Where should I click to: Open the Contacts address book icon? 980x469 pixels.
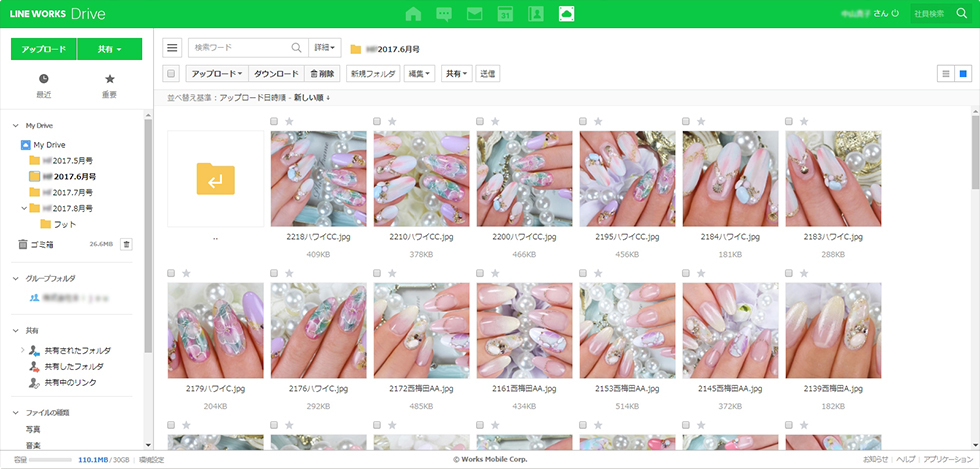(x=536, y=14)
